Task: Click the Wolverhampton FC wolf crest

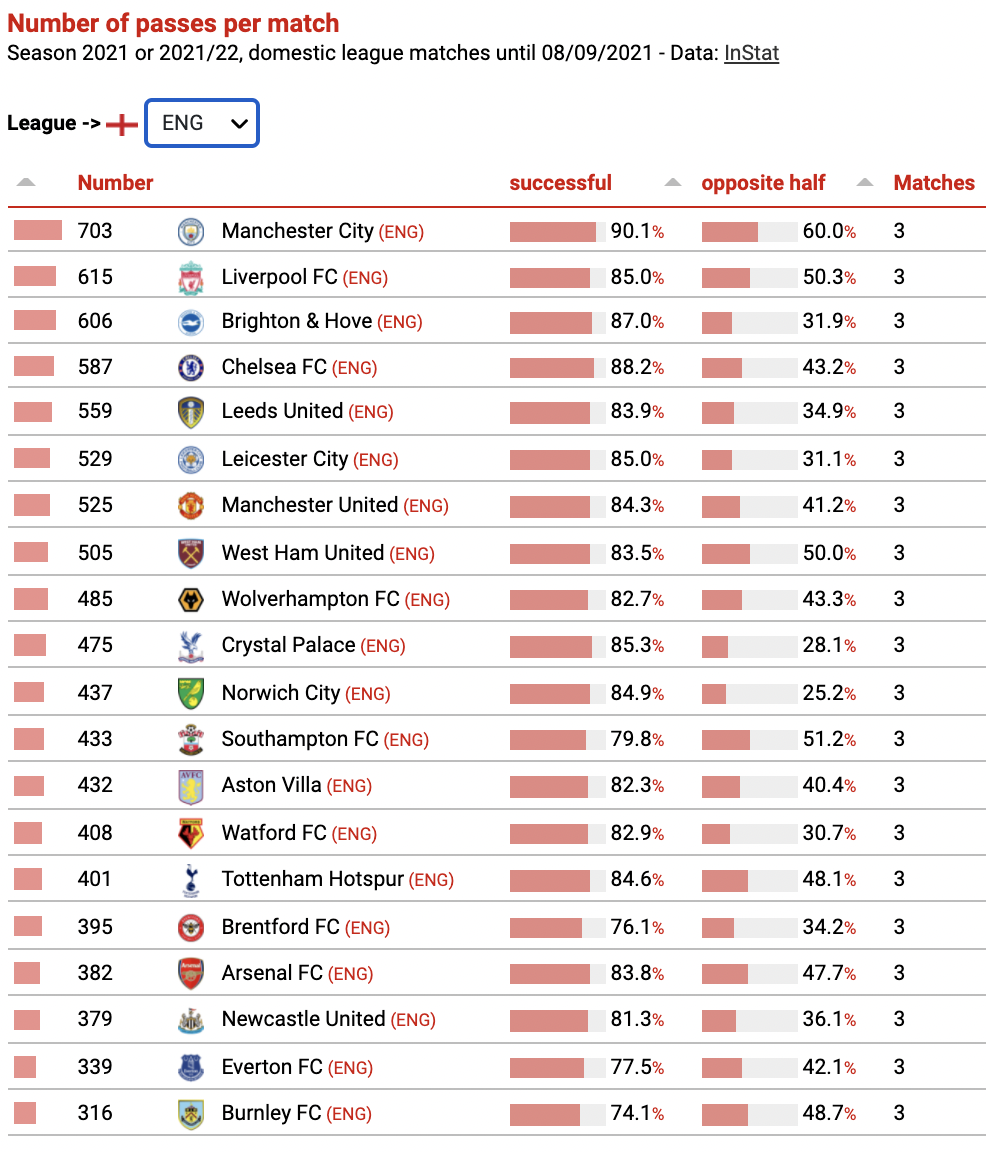Action: pos(191,600)
